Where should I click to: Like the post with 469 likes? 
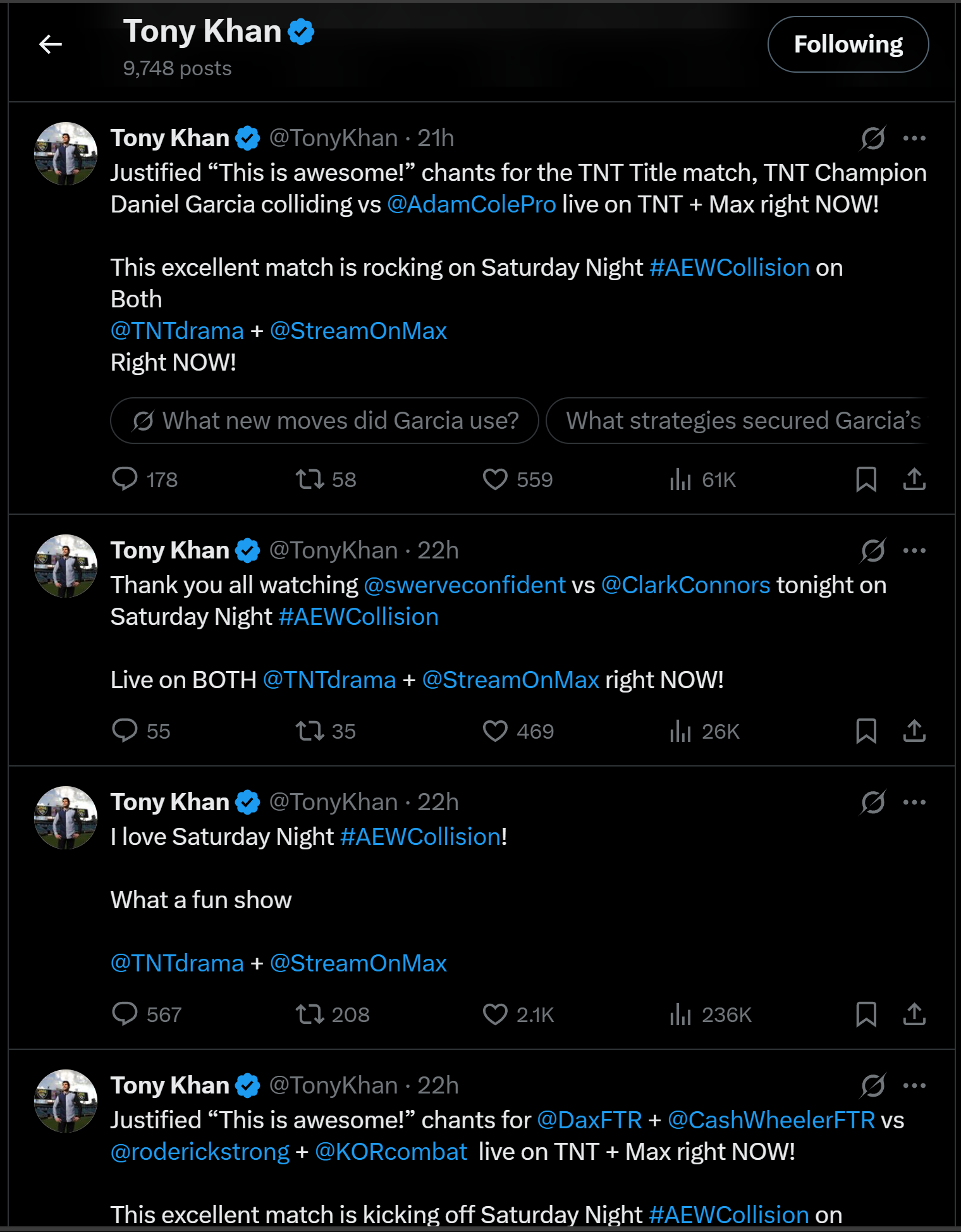(x=495, y=730)
